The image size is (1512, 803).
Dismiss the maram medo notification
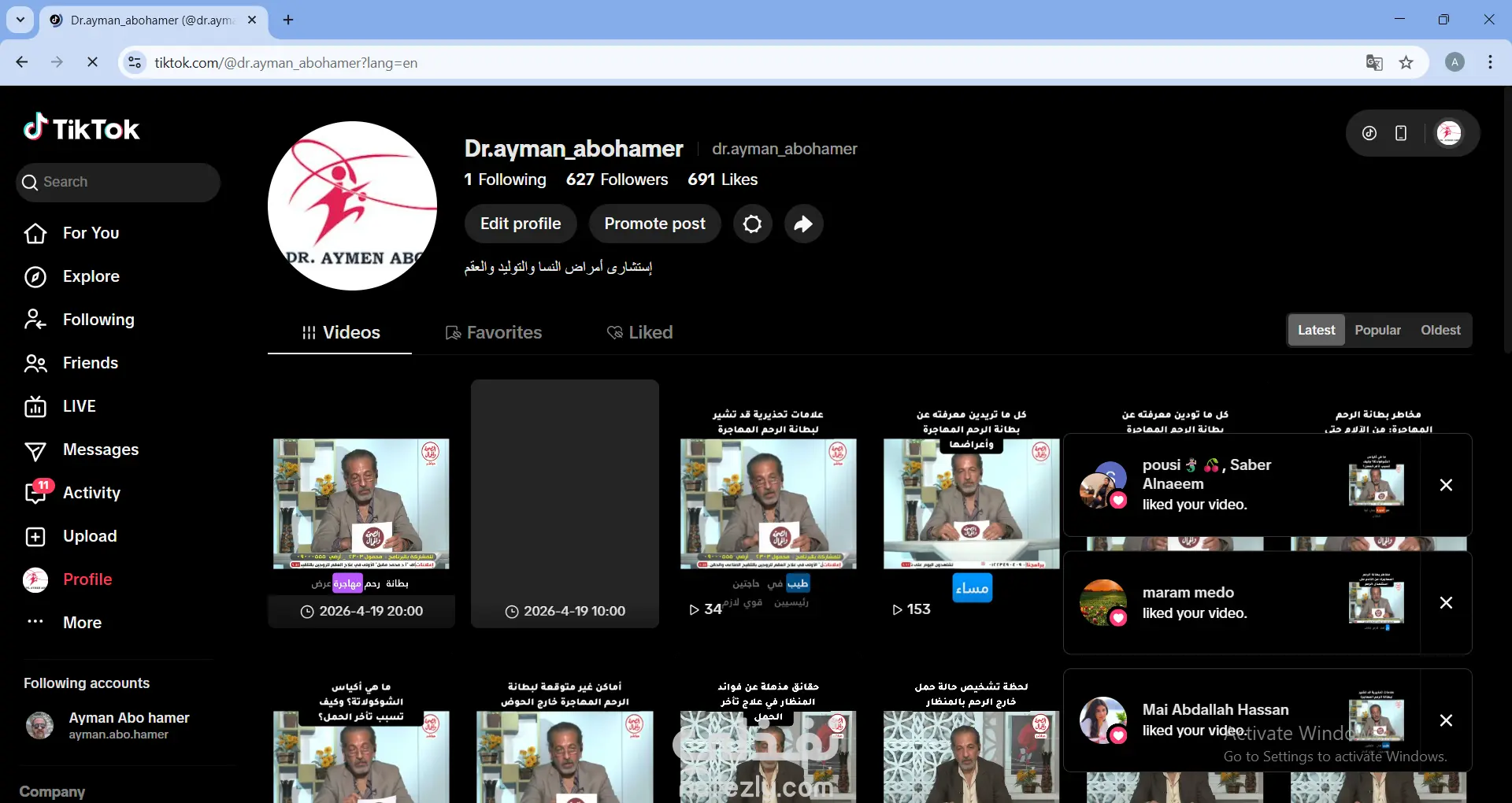click(1446, 603)
